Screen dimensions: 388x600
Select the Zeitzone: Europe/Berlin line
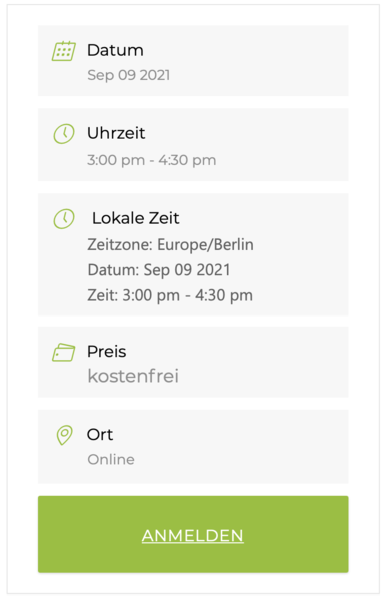click(x=170, y=245)
